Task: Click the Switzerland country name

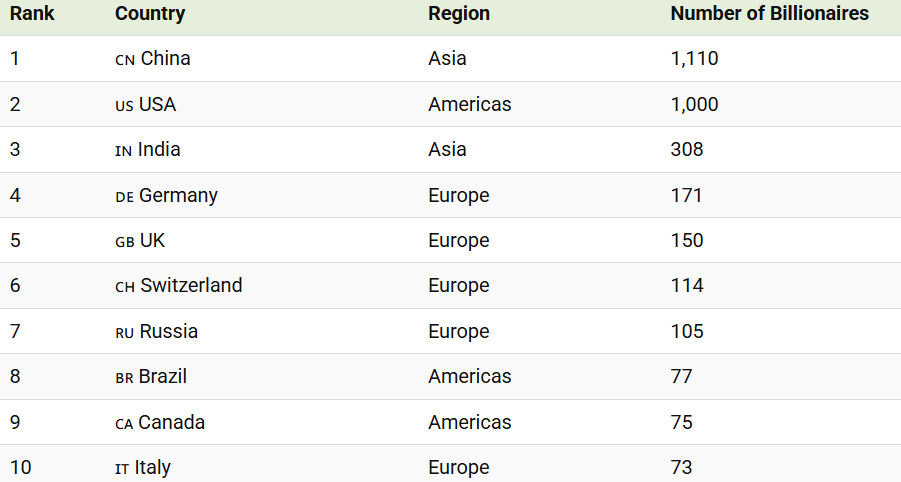Action: point(191,285)
